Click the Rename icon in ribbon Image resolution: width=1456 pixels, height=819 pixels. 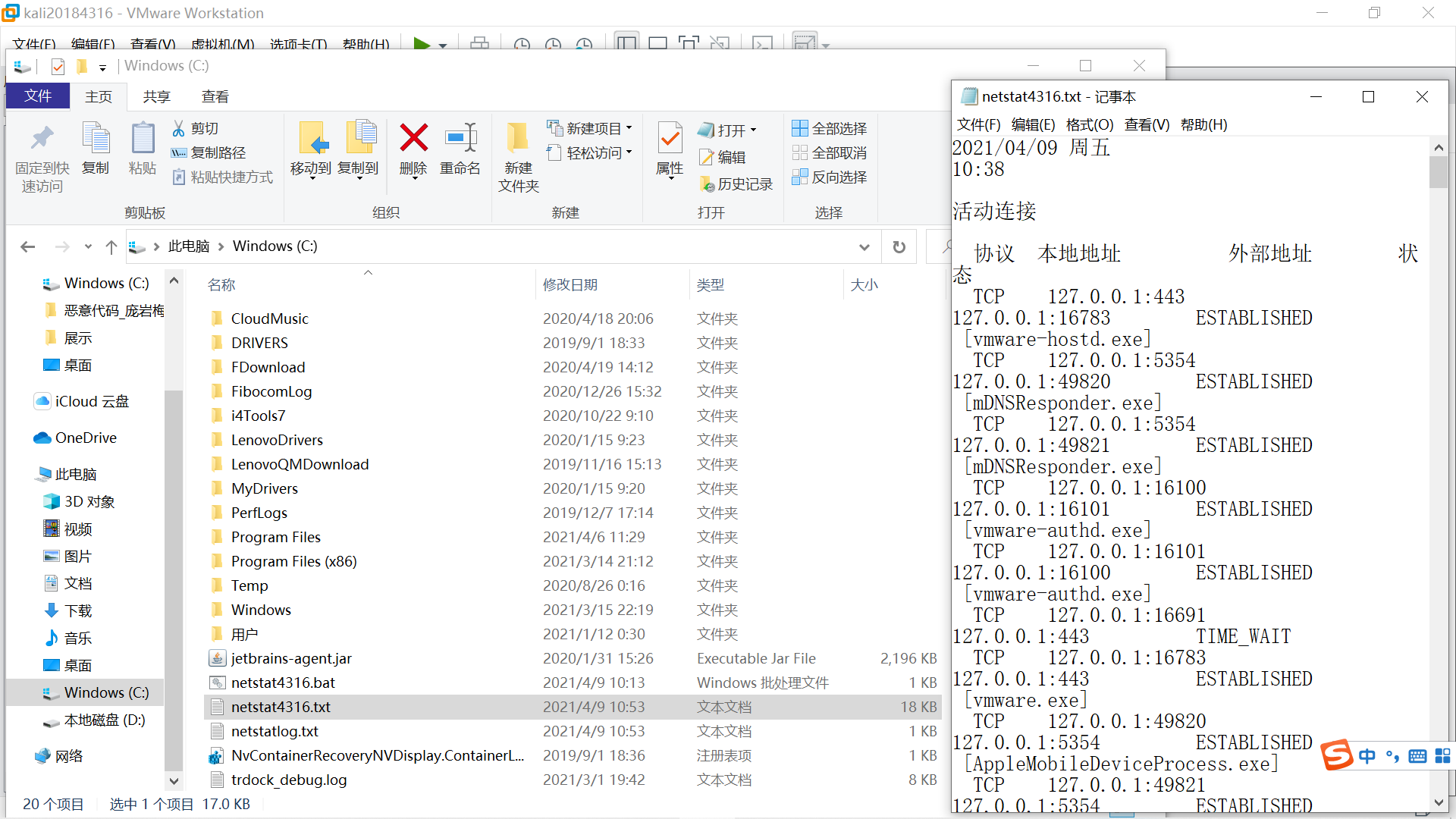point(460,139)
